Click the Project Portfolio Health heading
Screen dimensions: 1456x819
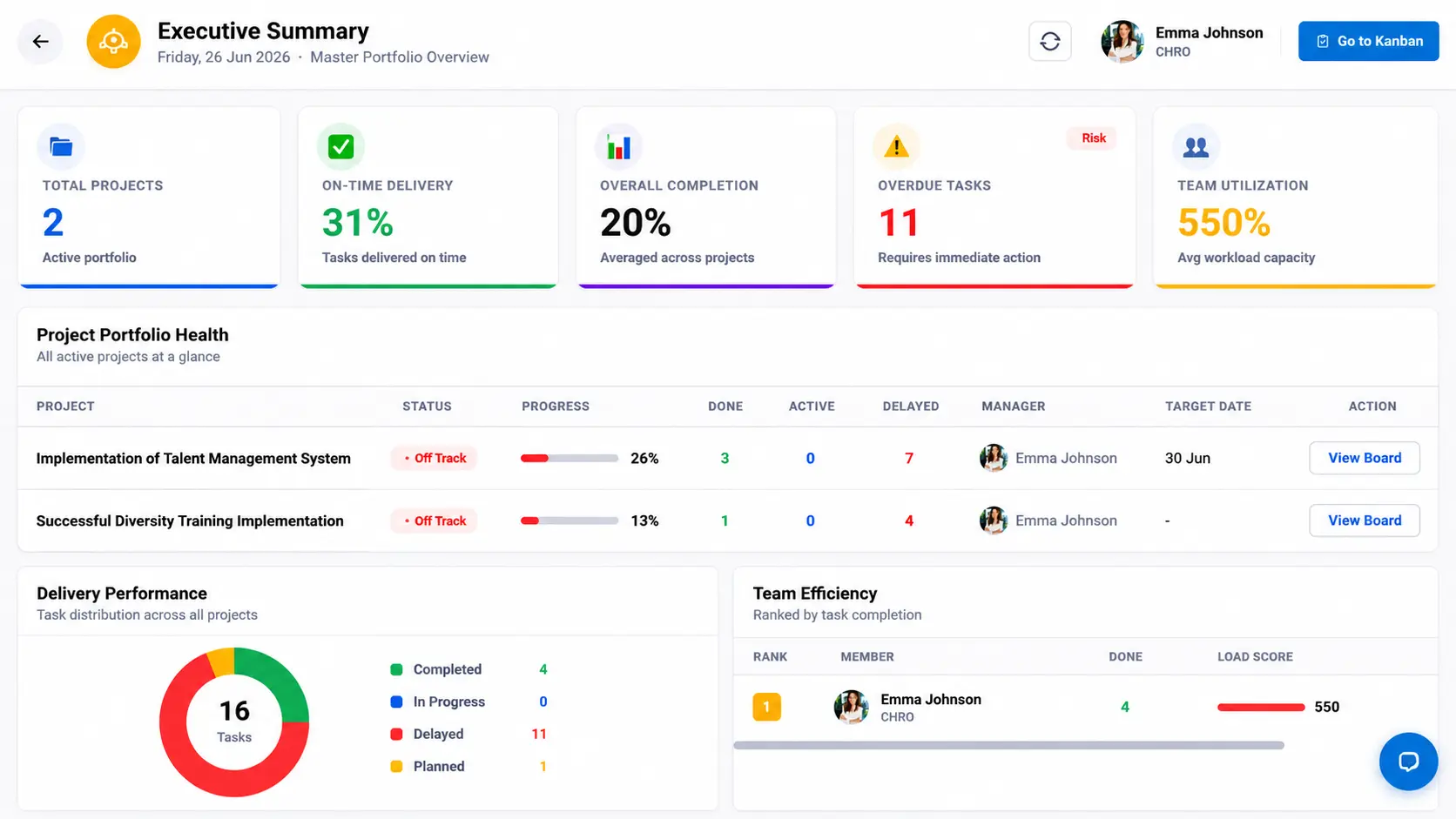coord(132,335)
